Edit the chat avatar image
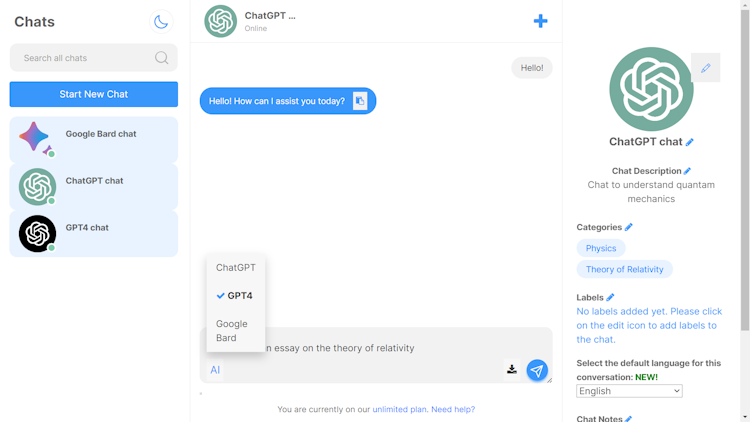750x422 pixels. 706,68
